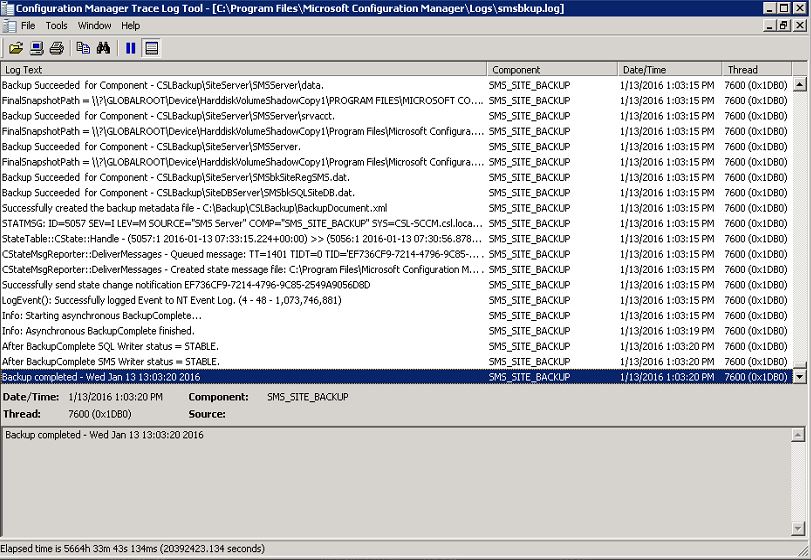This screenshot has width=811, height=560.
Task: Select the 'STATMSG: ID=5057' log row
Action: coord(396,223)
